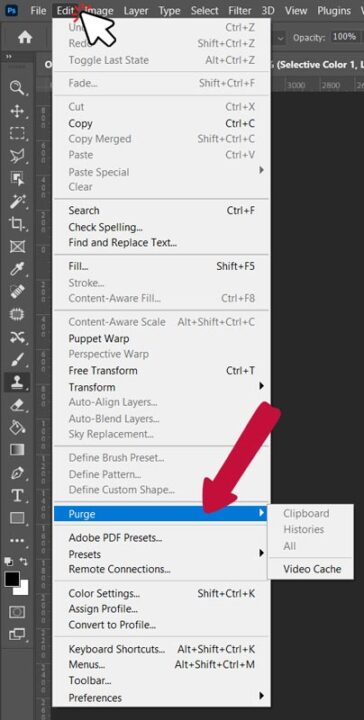Toggle Quick Mask mode
Viewport: 364px width, 720px height.
(x=17, y=612)
